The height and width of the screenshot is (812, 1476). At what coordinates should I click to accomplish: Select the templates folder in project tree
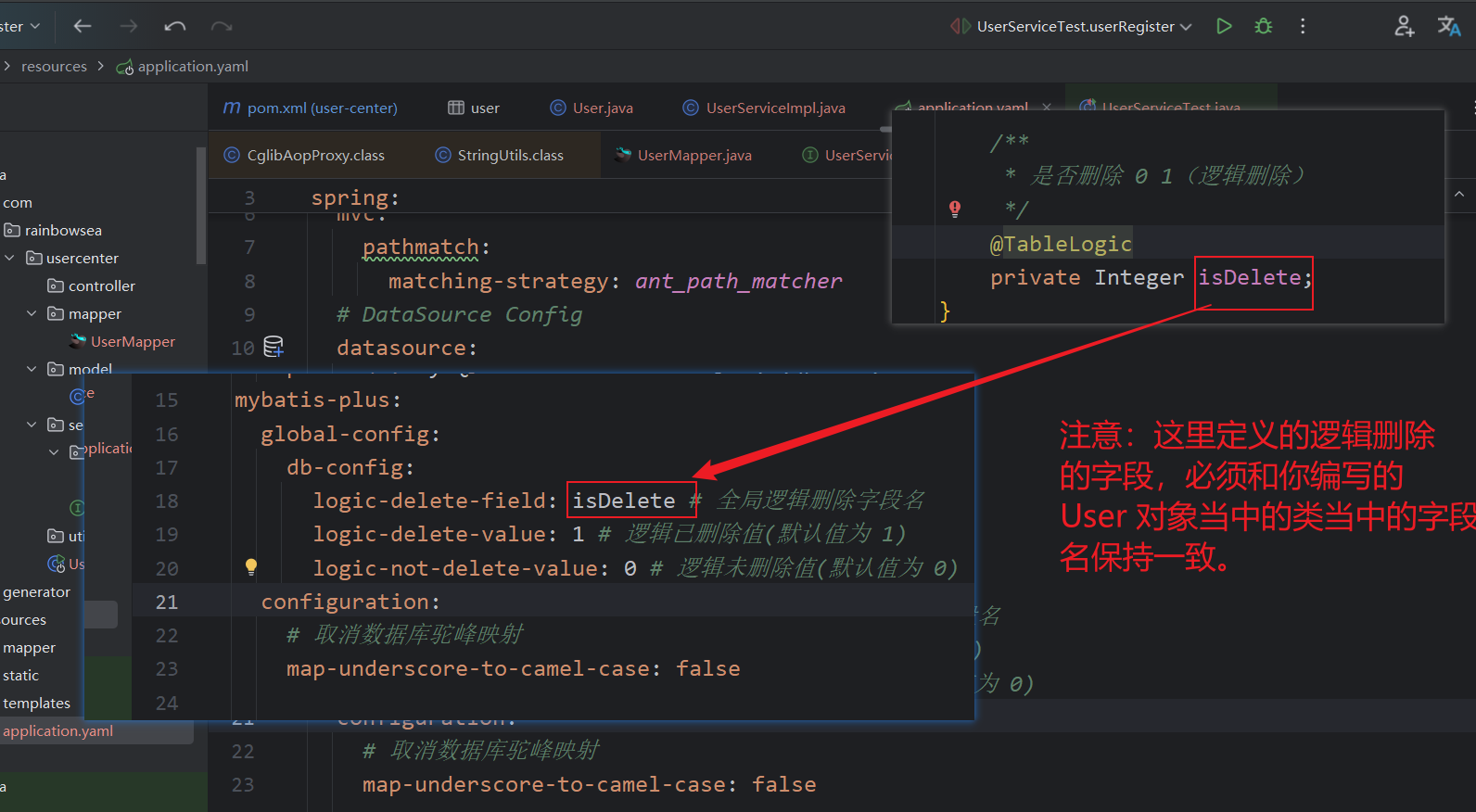coord(36,703)
